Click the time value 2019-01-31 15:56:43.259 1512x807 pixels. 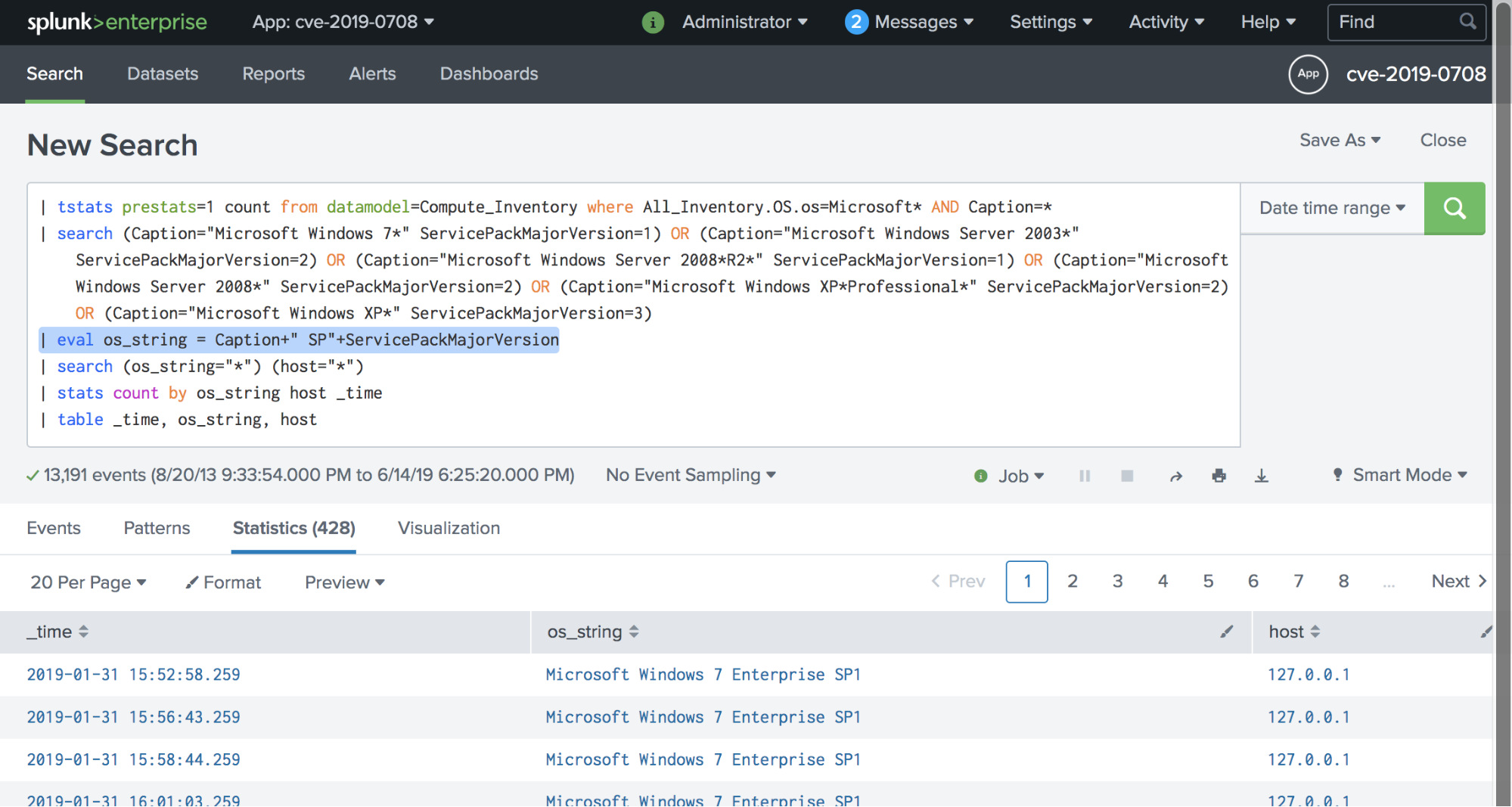133,717
